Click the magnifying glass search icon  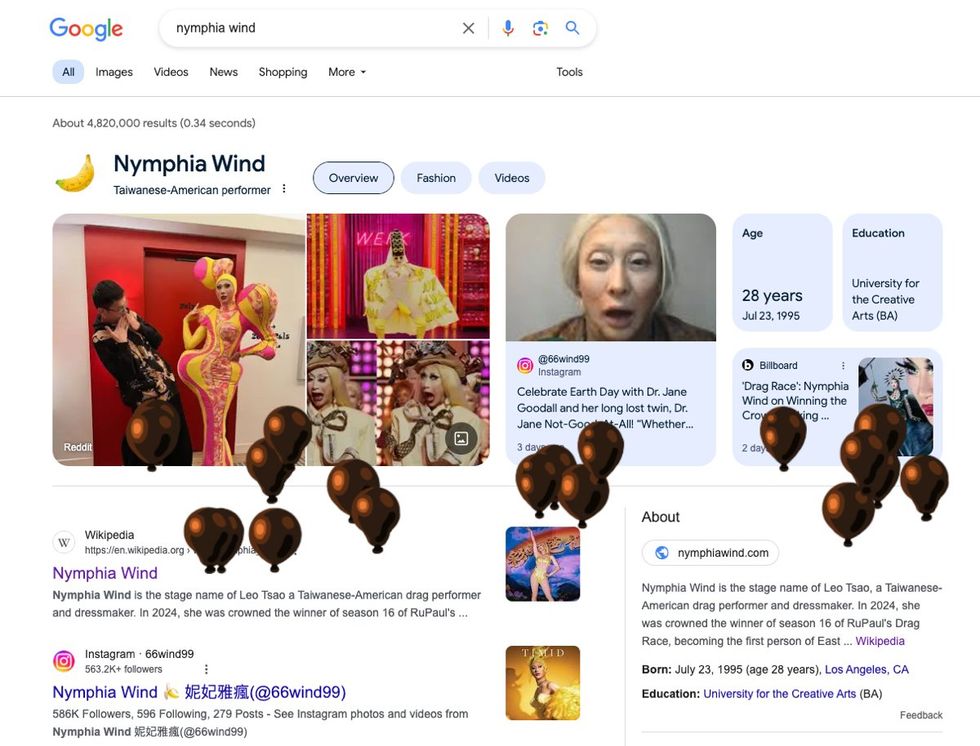pos(572,28)
